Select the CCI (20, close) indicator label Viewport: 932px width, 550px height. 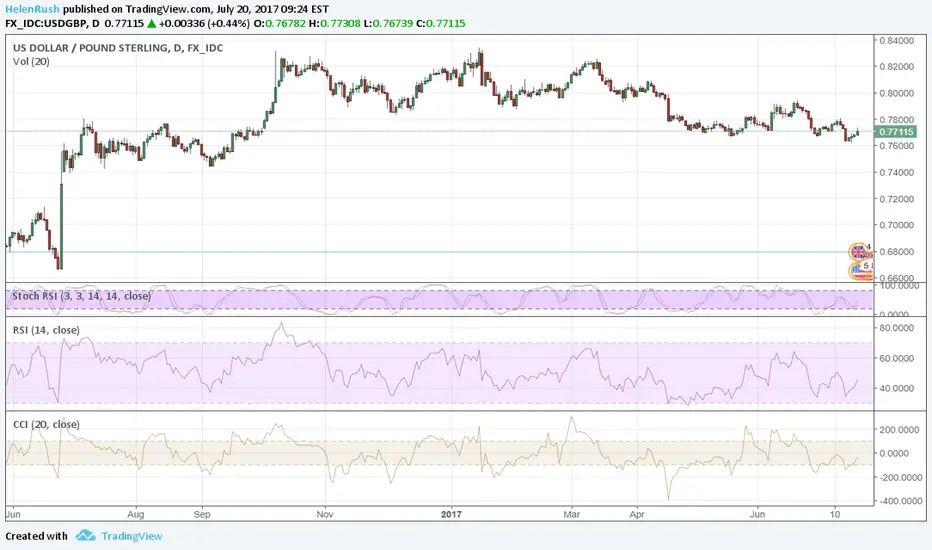46,424
